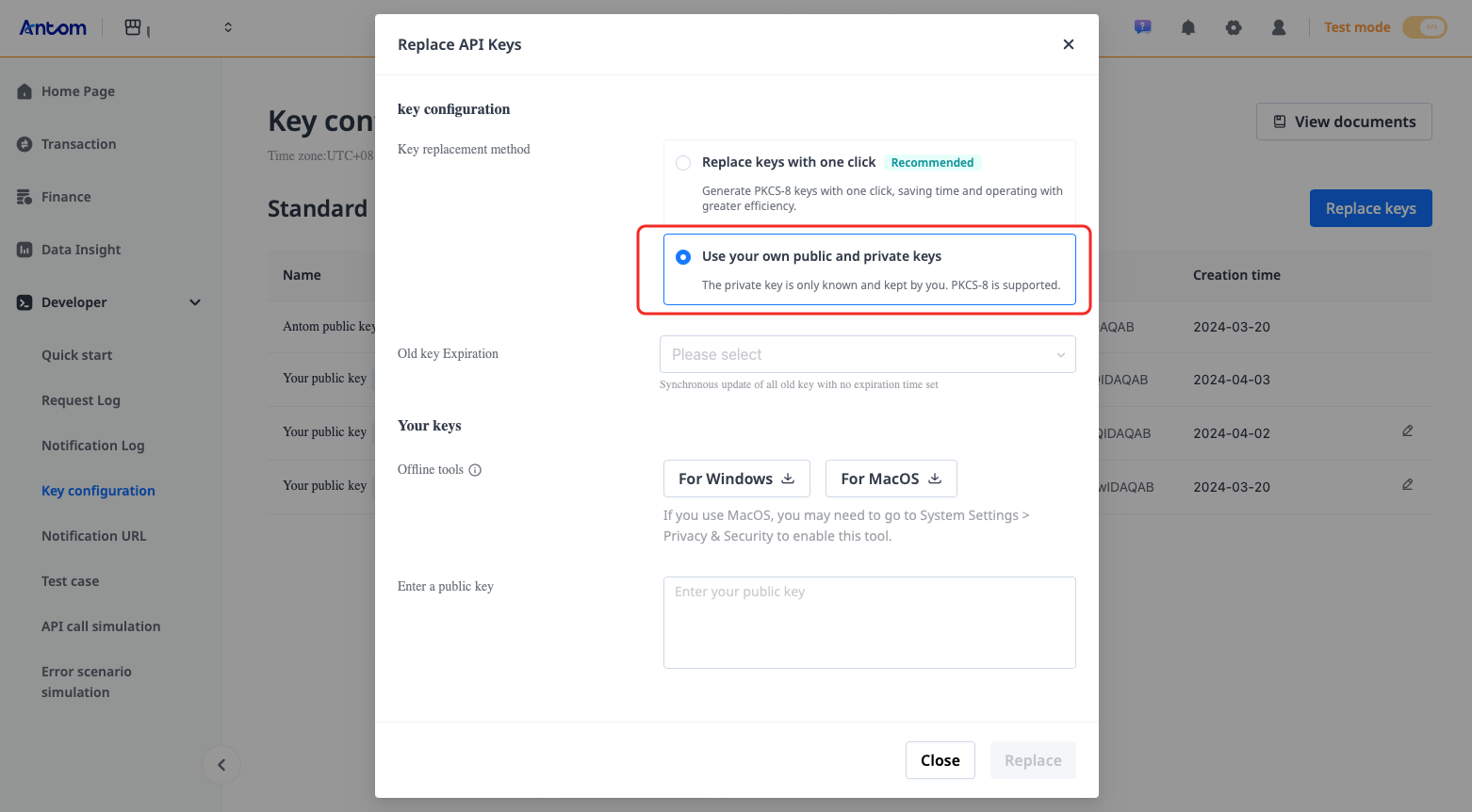Open Key configuration in sidebar menu
This screenshot has width=1472, height=812.
(x=98, y=490)
